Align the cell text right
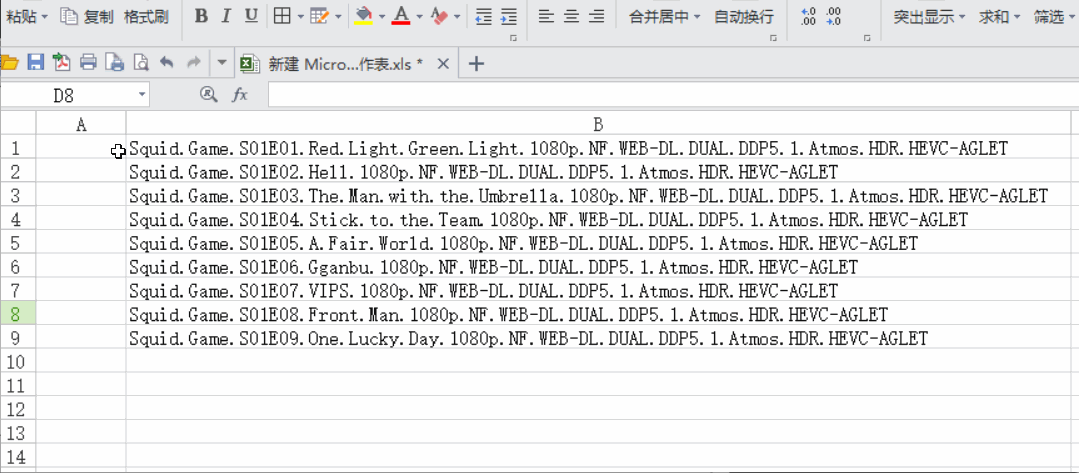Image resolution: width=1079 pixels, height=473 pixels. coord(597,17)
